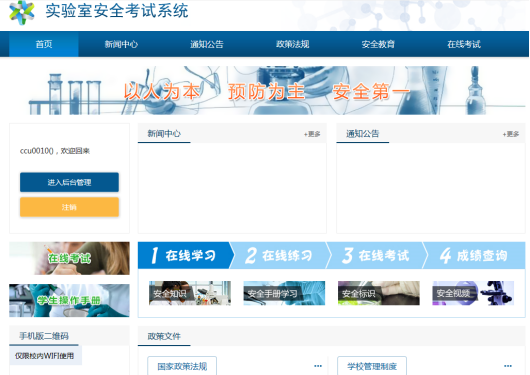Open 安全教育 navigation item
530x375 pixels.
click(x=378, y=44)
